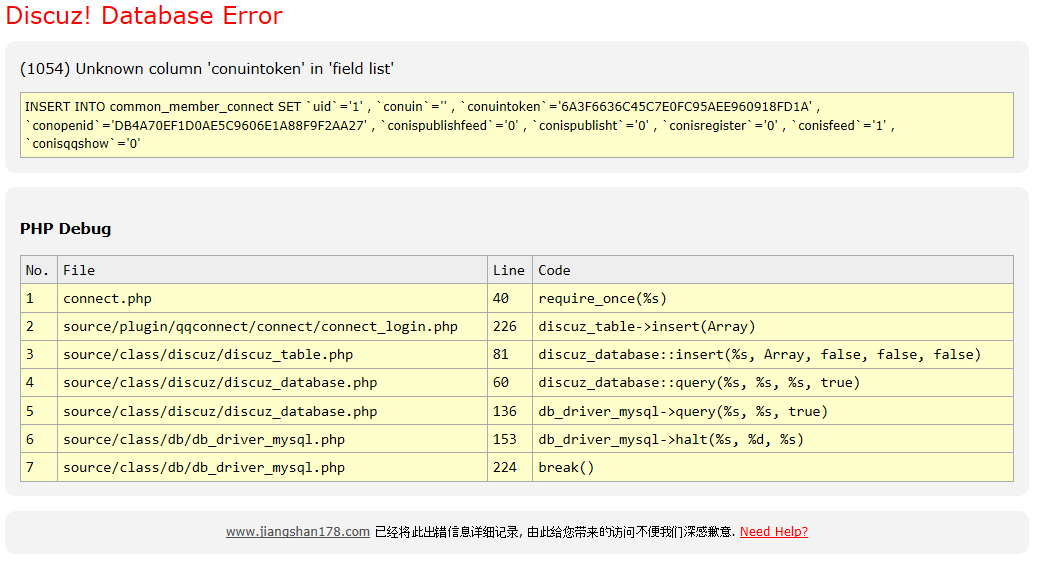
Task: Select the connect.php file cell
Action: click(x=107, y=298)
